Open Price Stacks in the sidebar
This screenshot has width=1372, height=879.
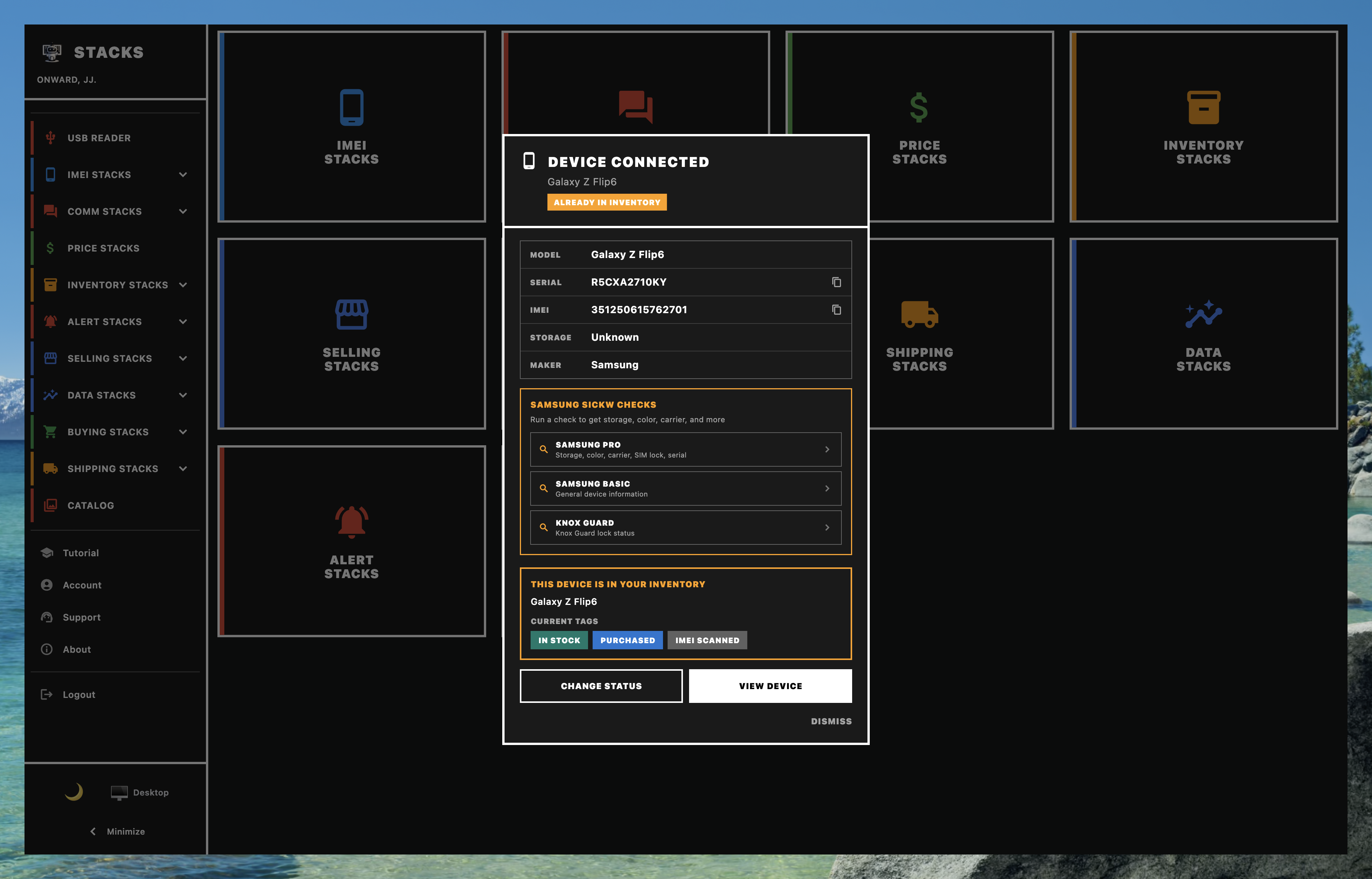103,248
